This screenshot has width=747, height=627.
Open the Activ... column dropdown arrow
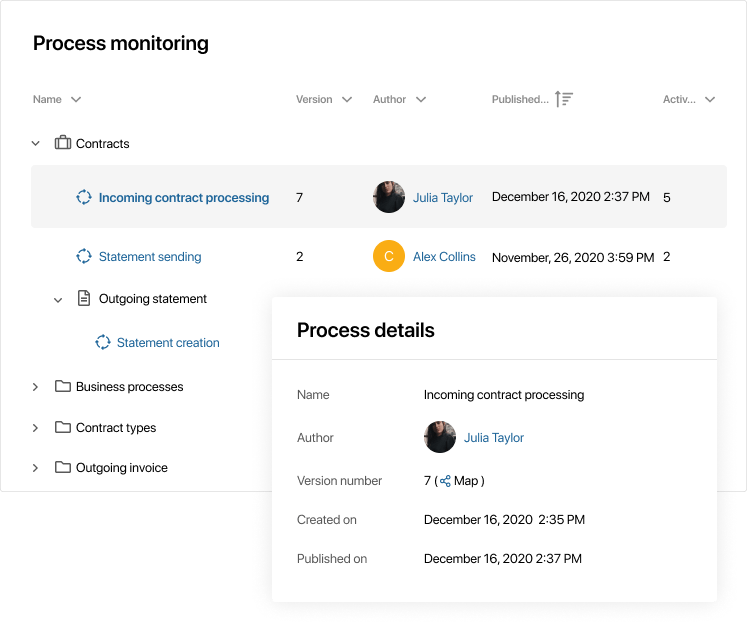click(710, 99)
